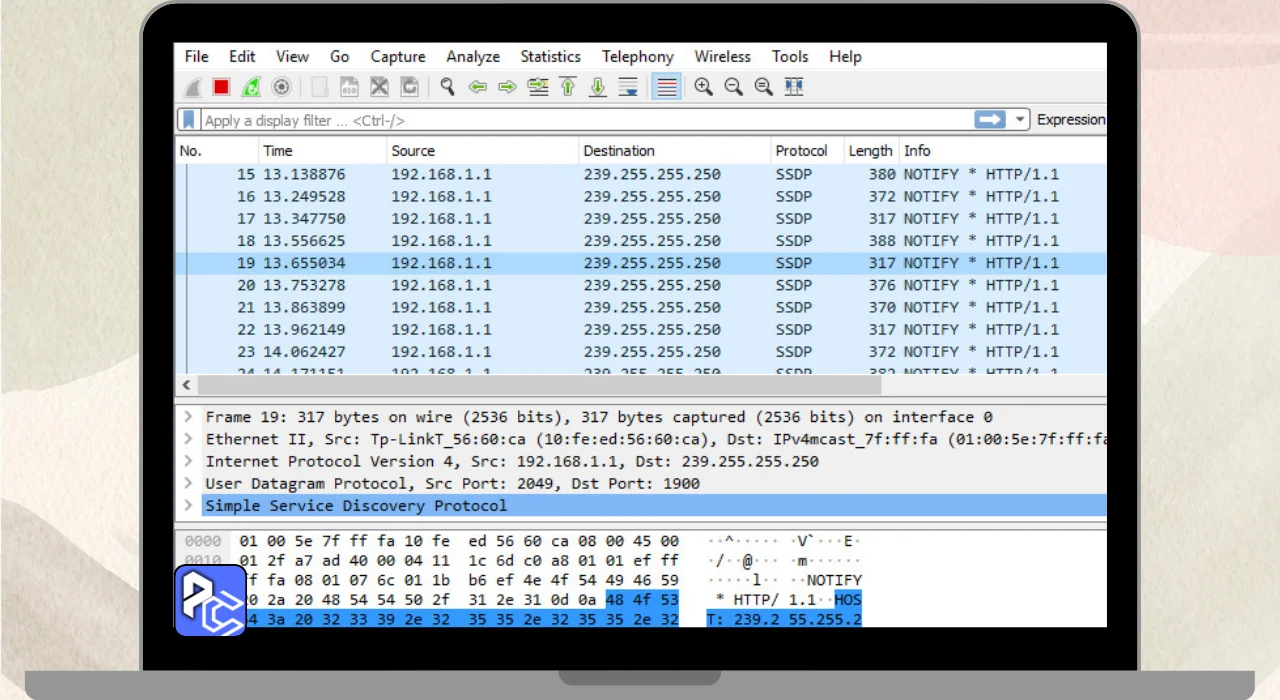The width and height of the screenshot is (1280, 700).
Task: Open the Capture menu
Action: pyautogui.click(x=397, y=57)
